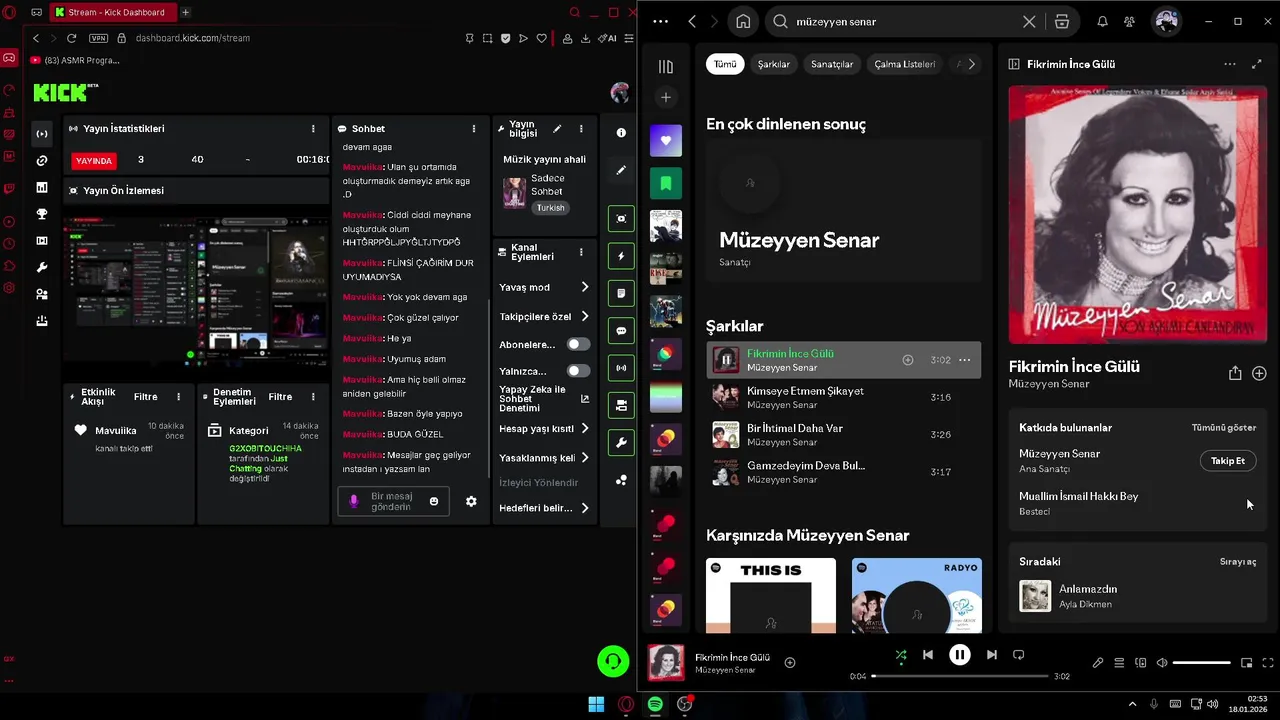Open emoji picker in Kick chat

(434, 501)
